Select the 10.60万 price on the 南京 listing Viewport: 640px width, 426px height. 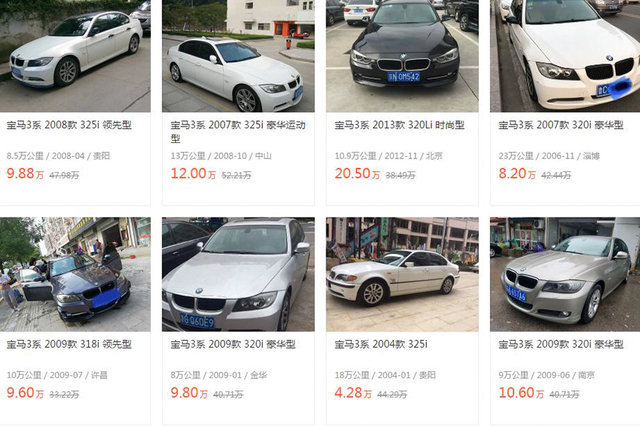521,393
